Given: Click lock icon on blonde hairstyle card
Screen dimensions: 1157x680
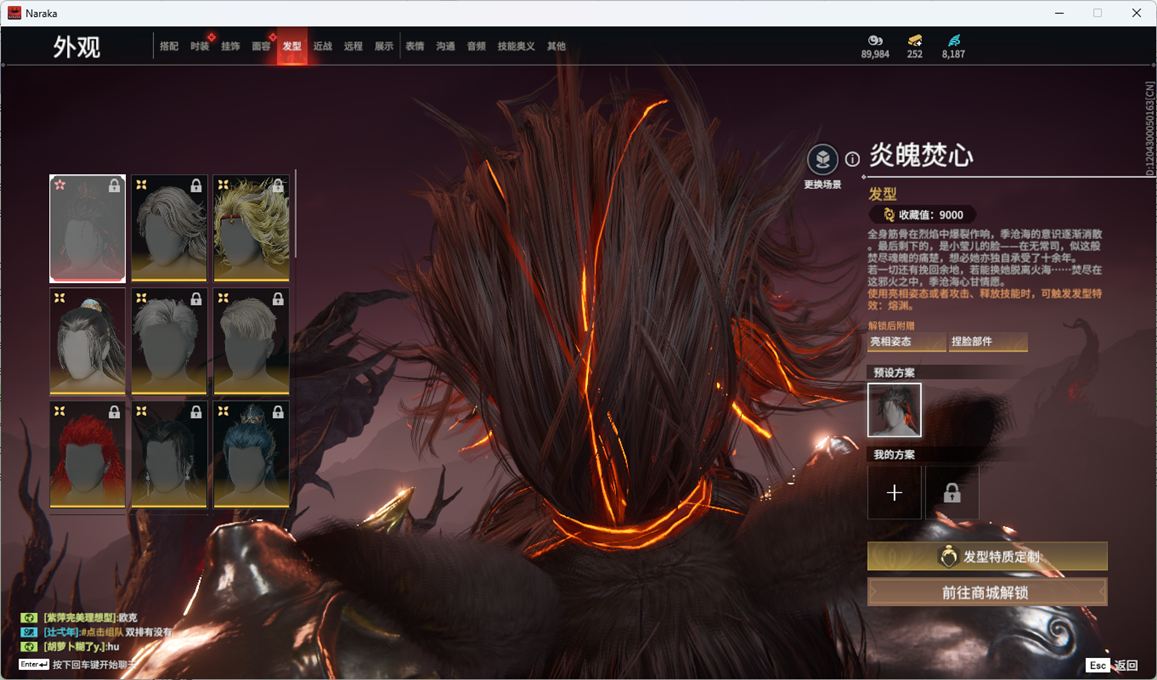Looking at the screenshot, I should [278, 185].
